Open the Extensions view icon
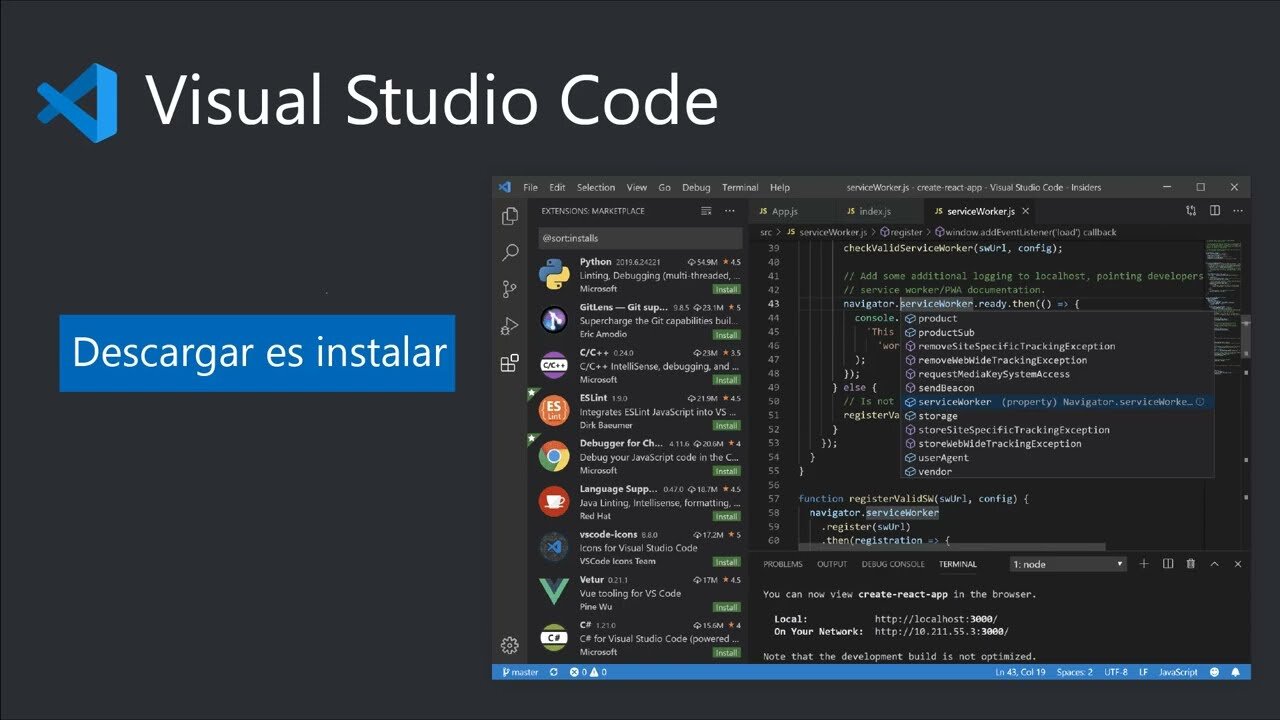 pyautogui.click(x=510, y=363)
